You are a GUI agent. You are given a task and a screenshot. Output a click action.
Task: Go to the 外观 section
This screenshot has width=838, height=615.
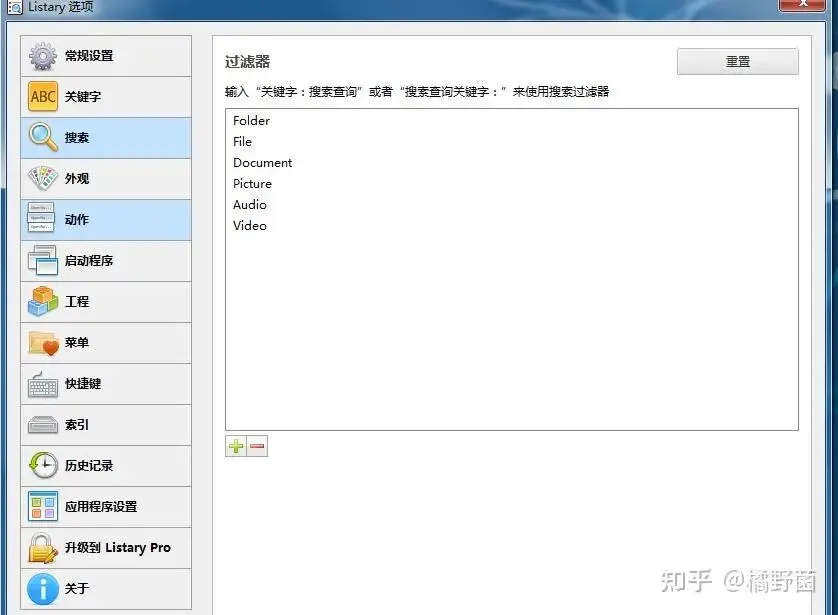pyautogui.click(x=106, y=178)
